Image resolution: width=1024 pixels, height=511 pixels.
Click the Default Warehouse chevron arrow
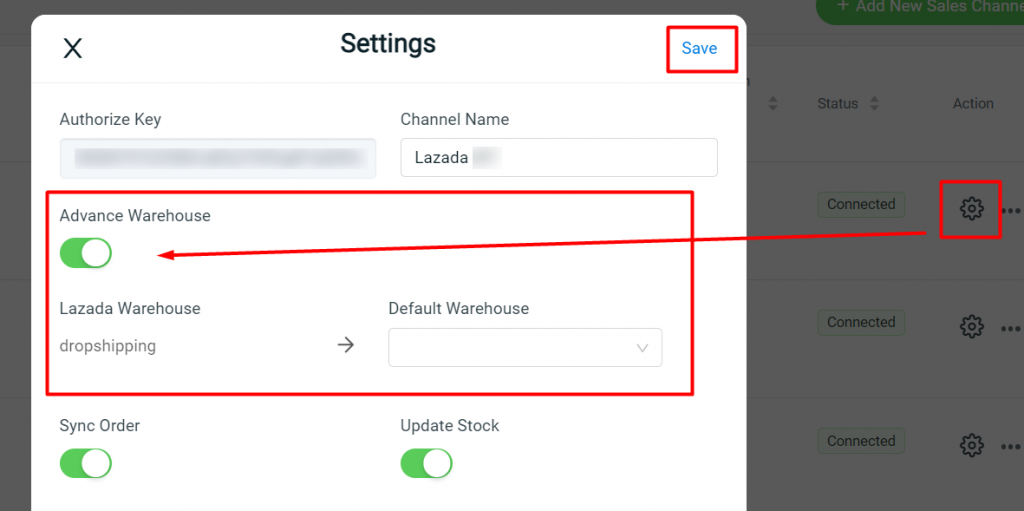point(642,348)
